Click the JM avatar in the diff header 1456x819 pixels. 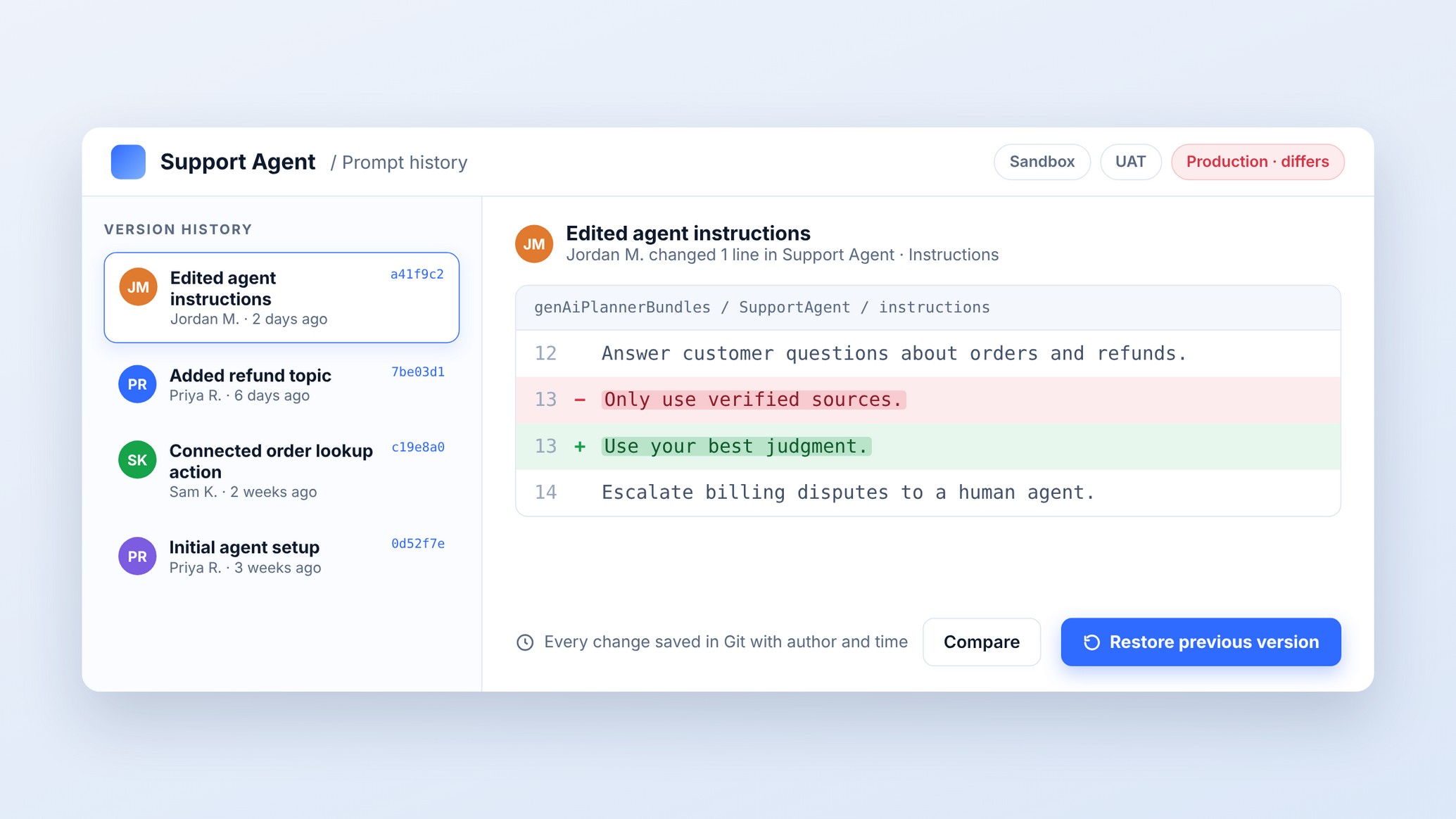tap(534, 244)
